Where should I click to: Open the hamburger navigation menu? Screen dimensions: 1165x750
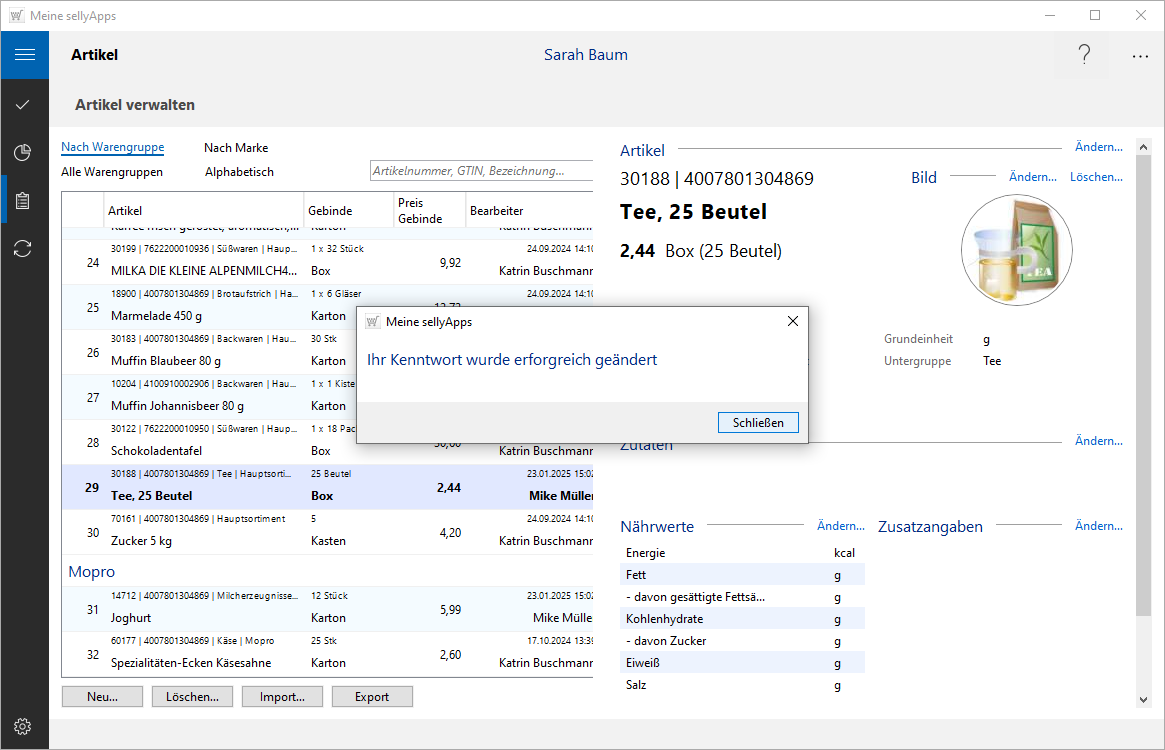pyautogui.click(x=24, y=55)
